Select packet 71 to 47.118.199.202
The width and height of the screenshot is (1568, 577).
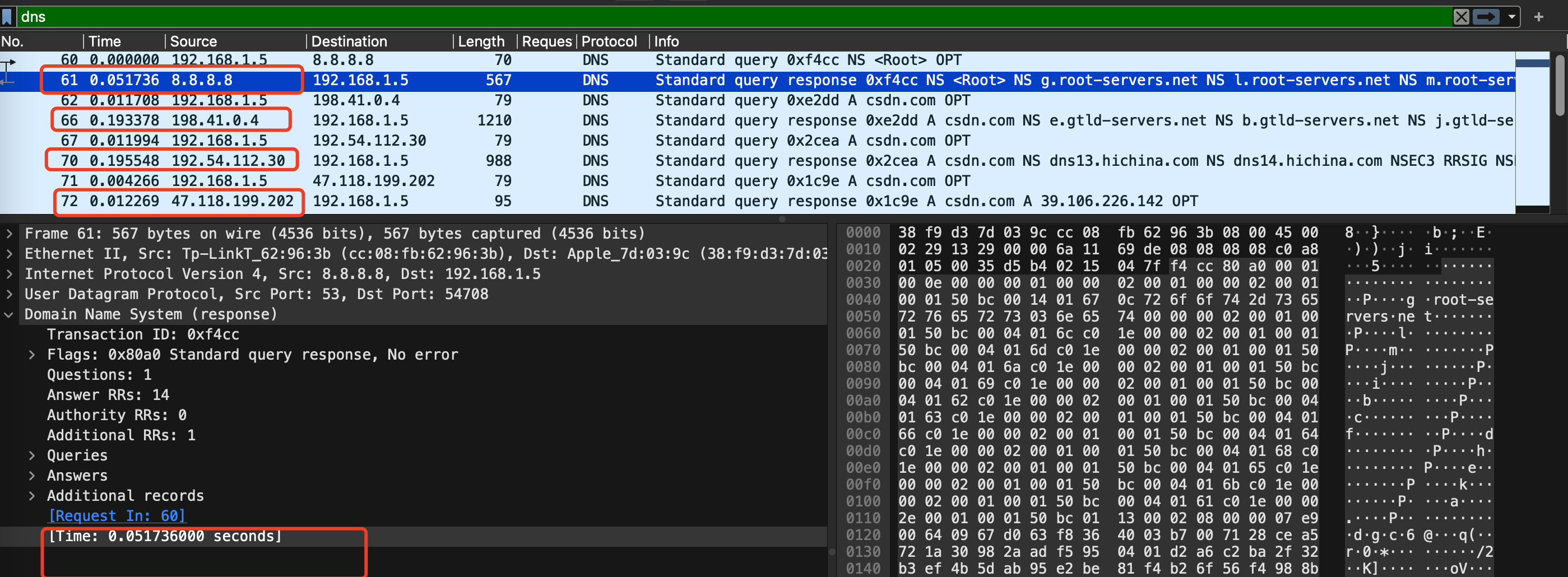[758, 181]
